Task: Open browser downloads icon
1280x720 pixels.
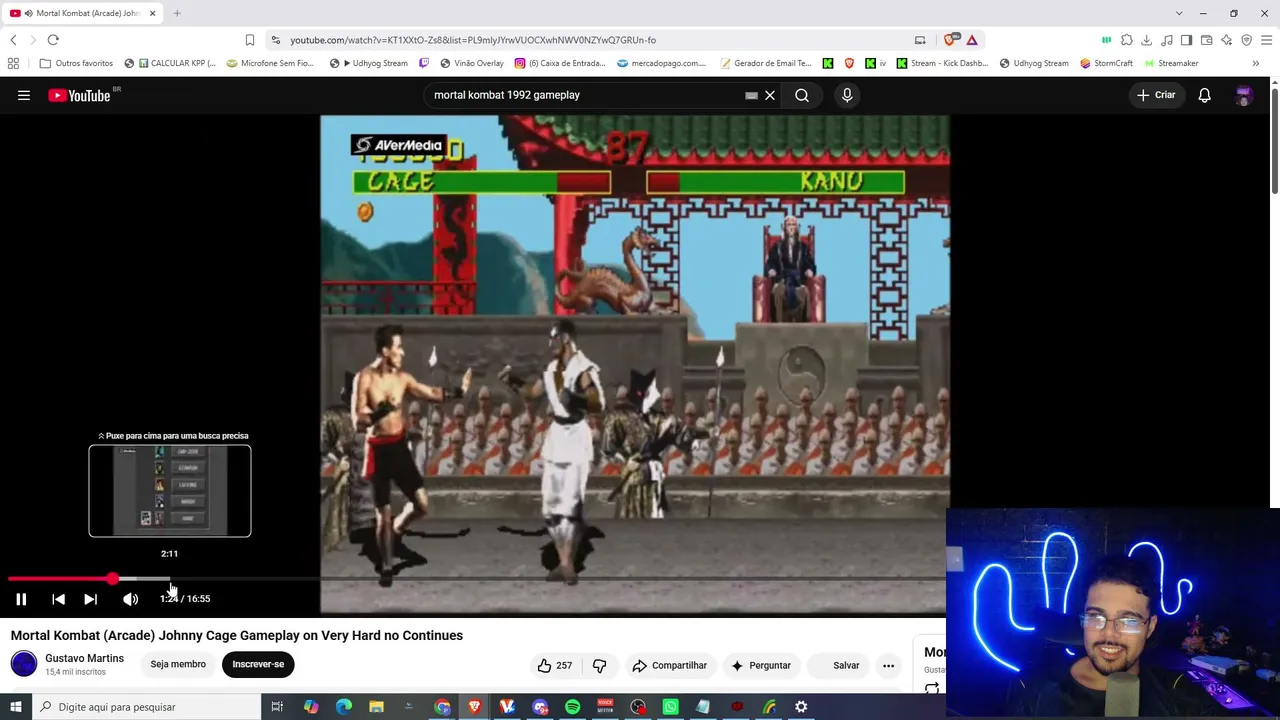Action: tap(1146, 40)
